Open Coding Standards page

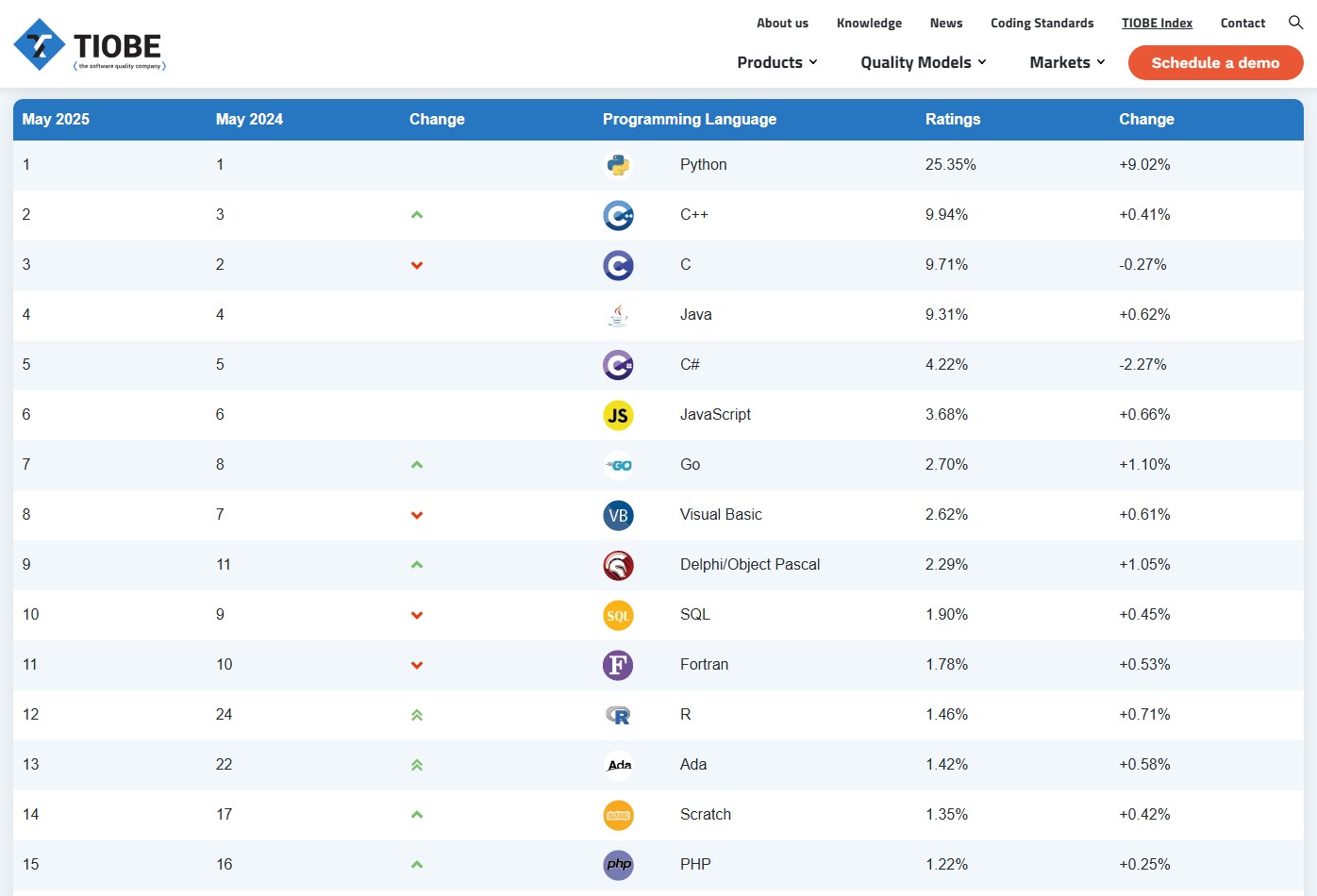1042,23
